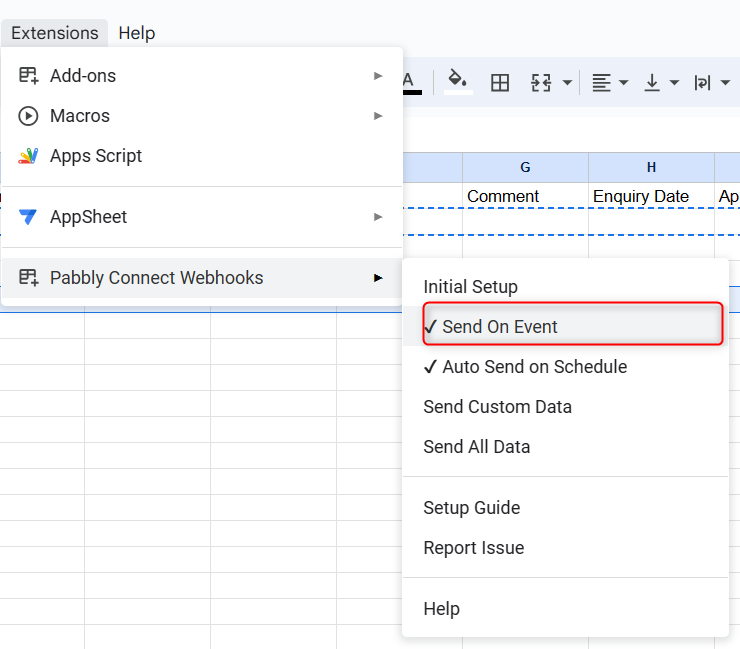Open the Text wrapping dropdown arrow

[725, 83]
